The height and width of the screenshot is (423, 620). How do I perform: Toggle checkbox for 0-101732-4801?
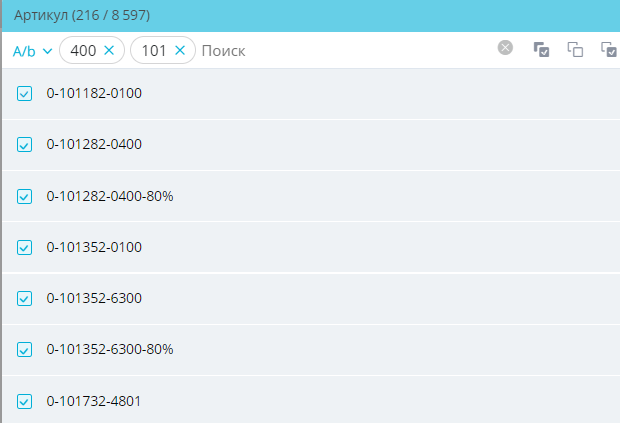(25, 401)
